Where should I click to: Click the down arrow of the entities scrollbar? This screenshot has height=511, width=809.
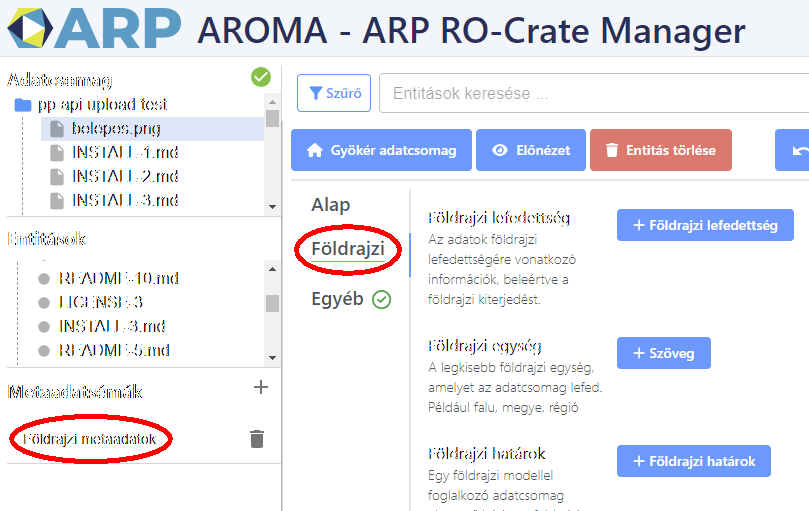pyautogui.click(x=272, y=358)
